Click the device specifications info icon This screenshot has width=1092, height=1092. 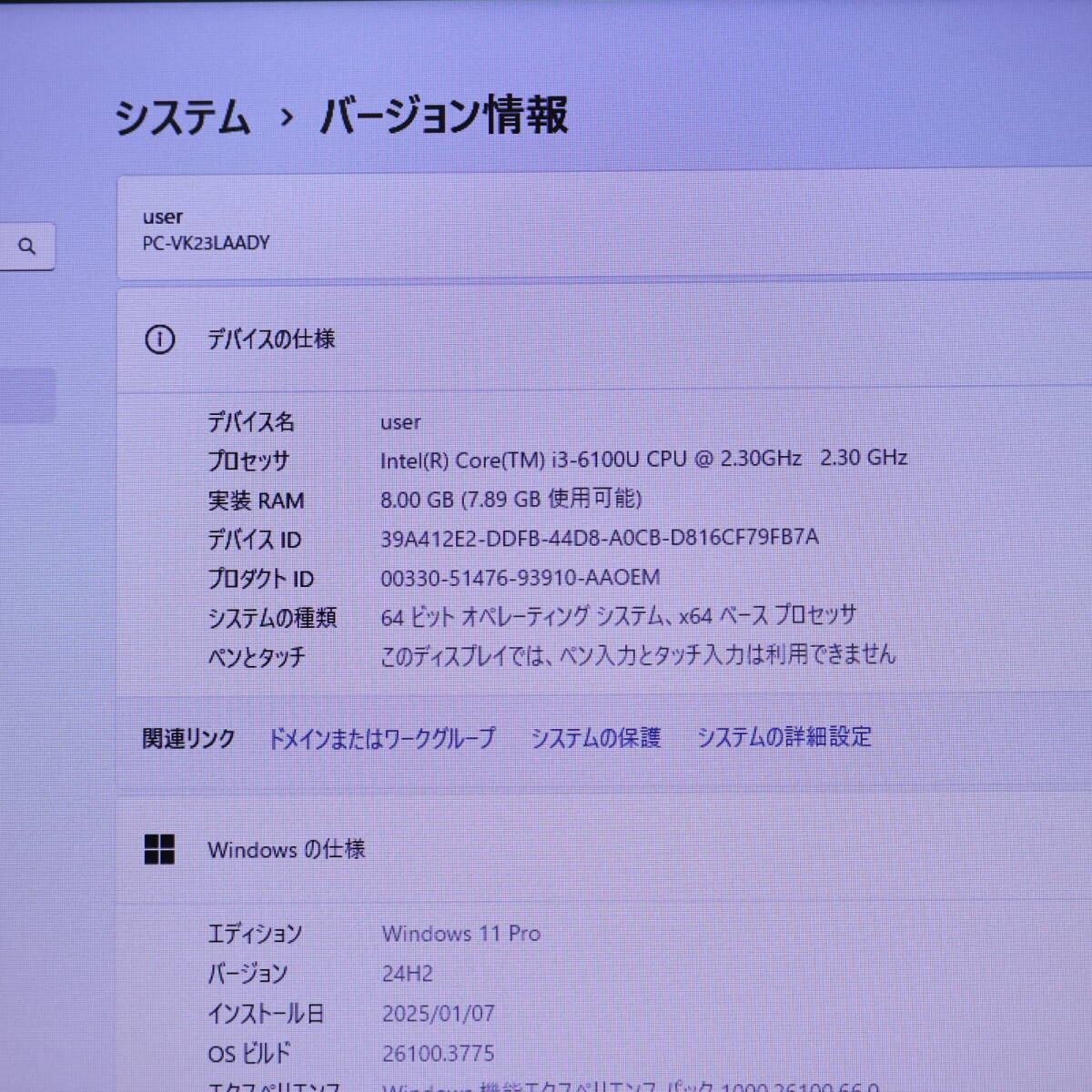(x=159, y=340)
